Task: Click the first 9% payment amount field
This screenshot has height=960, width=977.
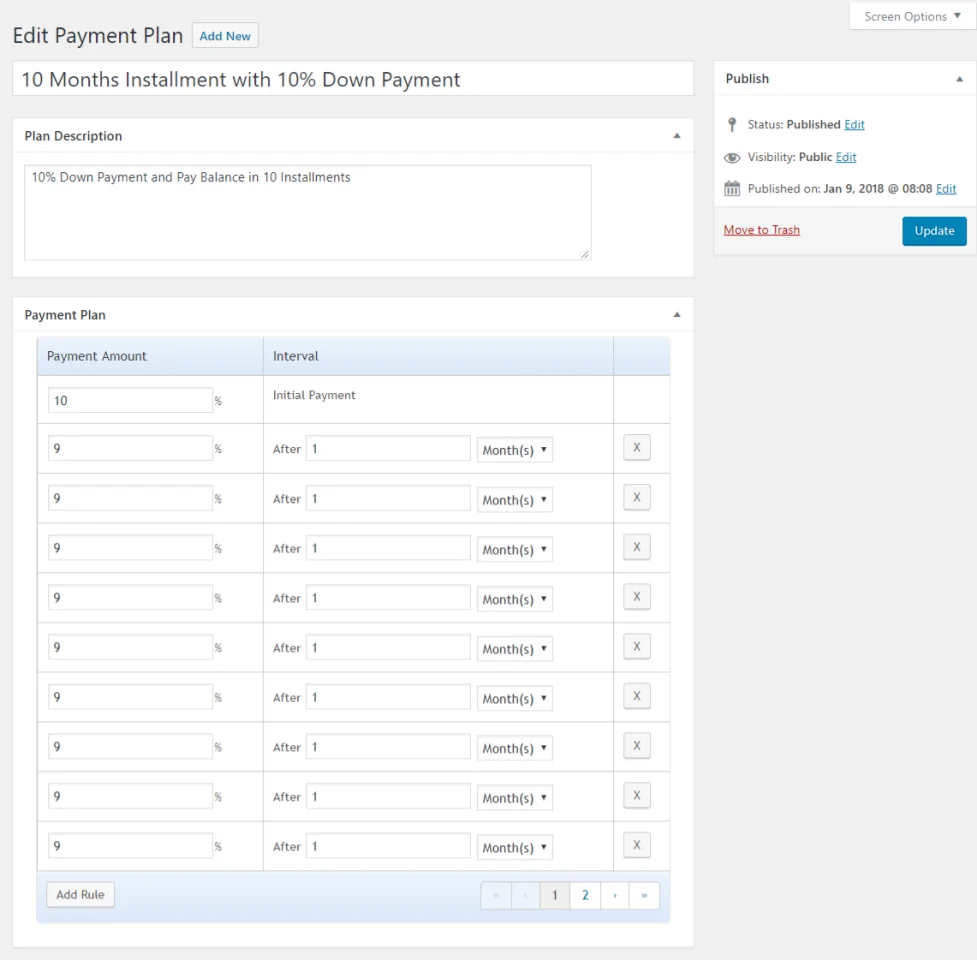Action: click(x=130, y=448)
